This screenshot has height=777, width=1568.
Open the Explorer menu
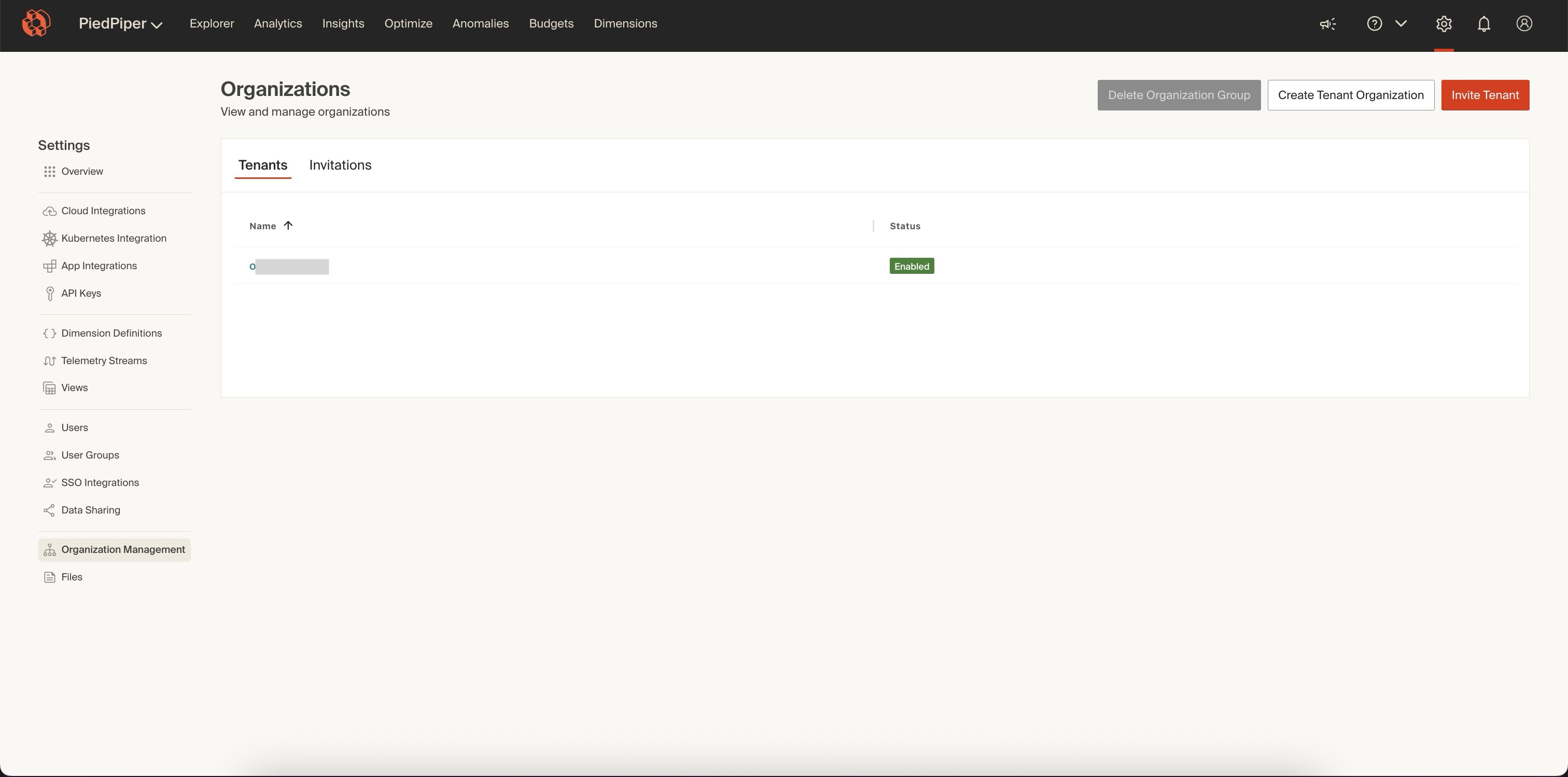click(x=212, y=24)
